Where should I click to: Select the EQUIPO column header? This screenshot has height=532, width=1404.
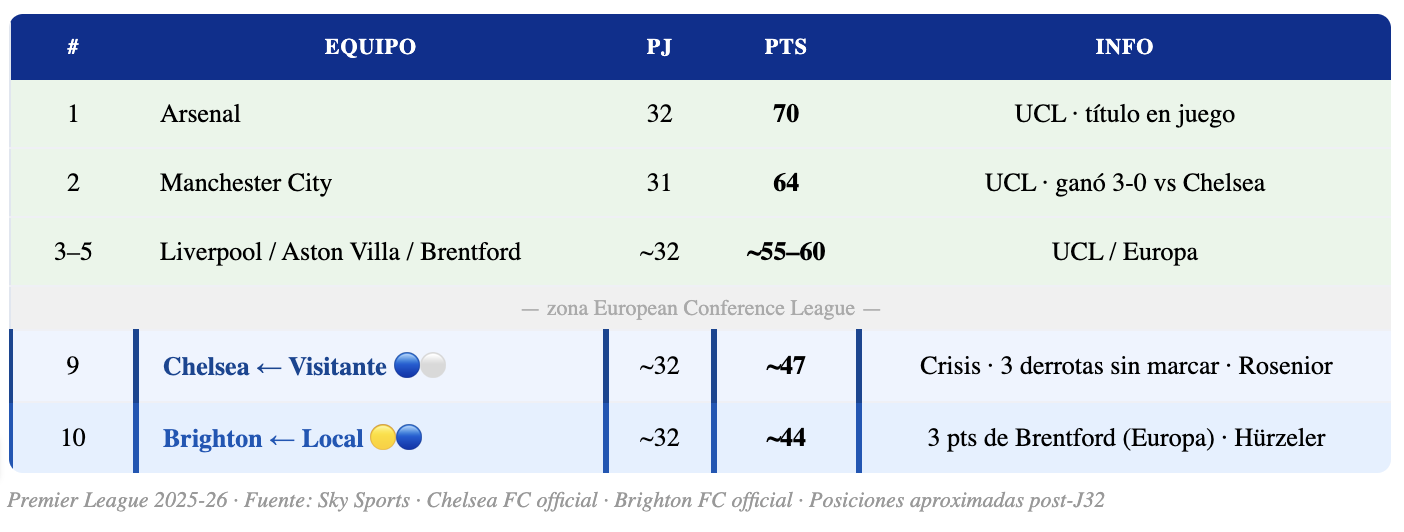(x=370, y=47)
